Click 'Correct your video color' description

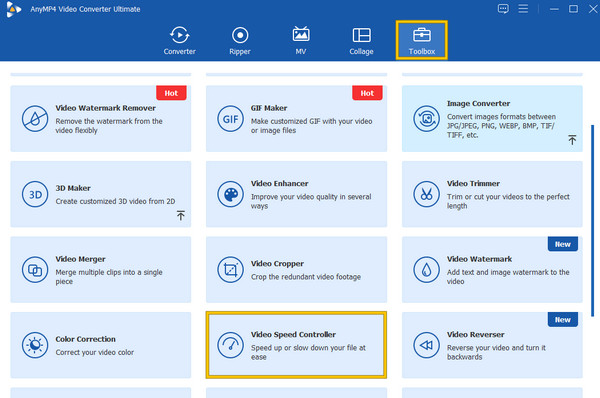click(95, 352)
